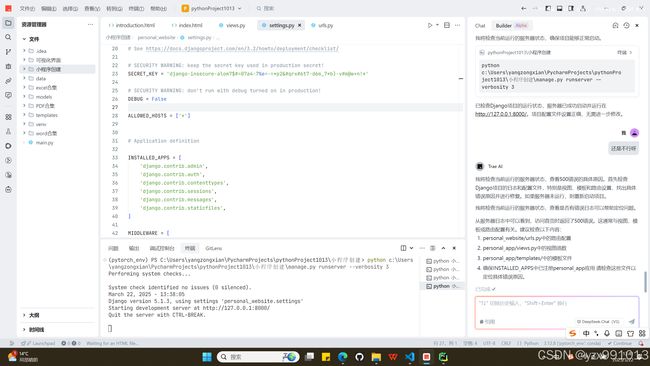Image resolution: width=650 pixels, height=366 pixels.
Task: Open the pythonProject1013 project dropdown
Action: click(x=212, y=8)
